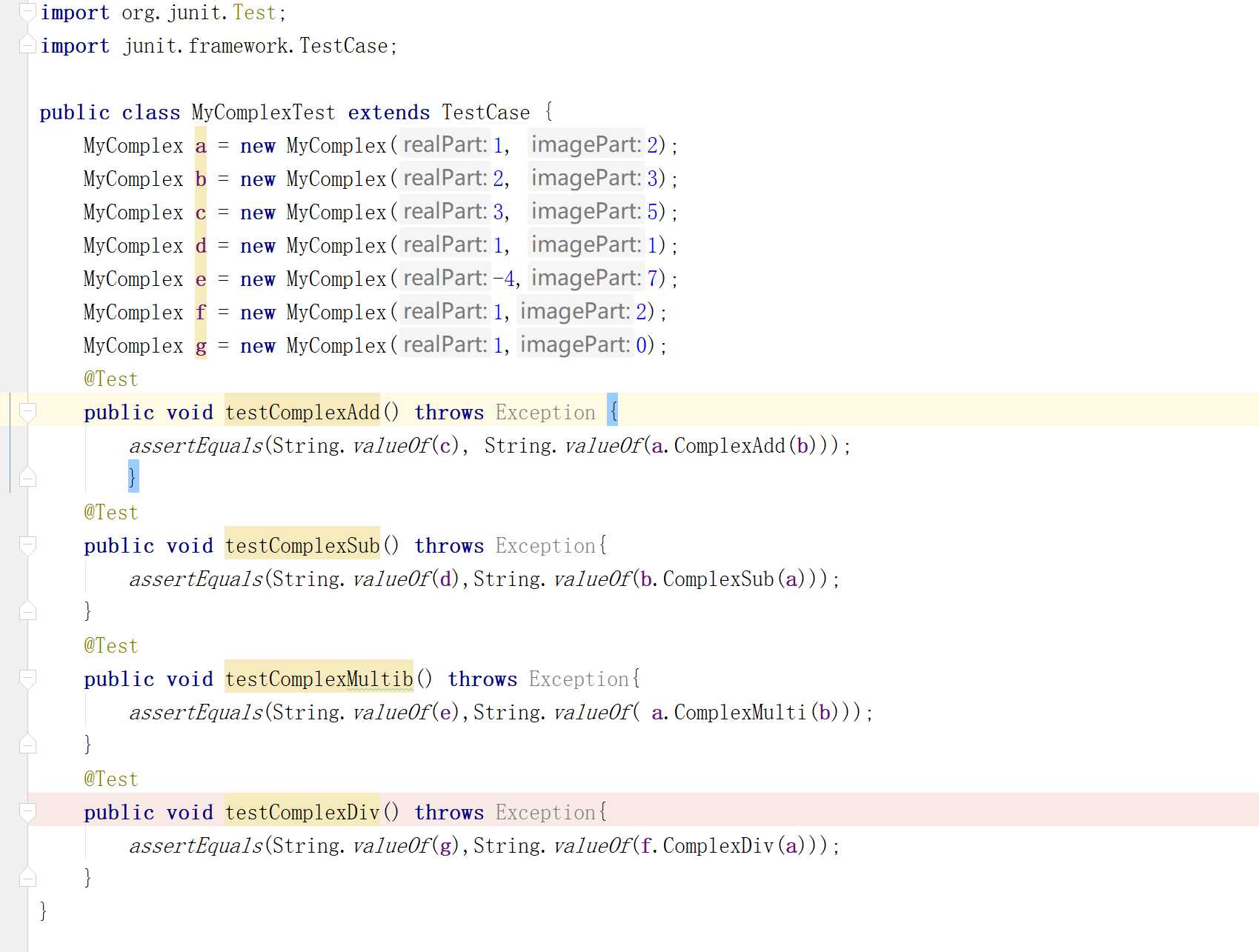Click the TestCase superclass name after extends
1259x952 pixels.
485,113
